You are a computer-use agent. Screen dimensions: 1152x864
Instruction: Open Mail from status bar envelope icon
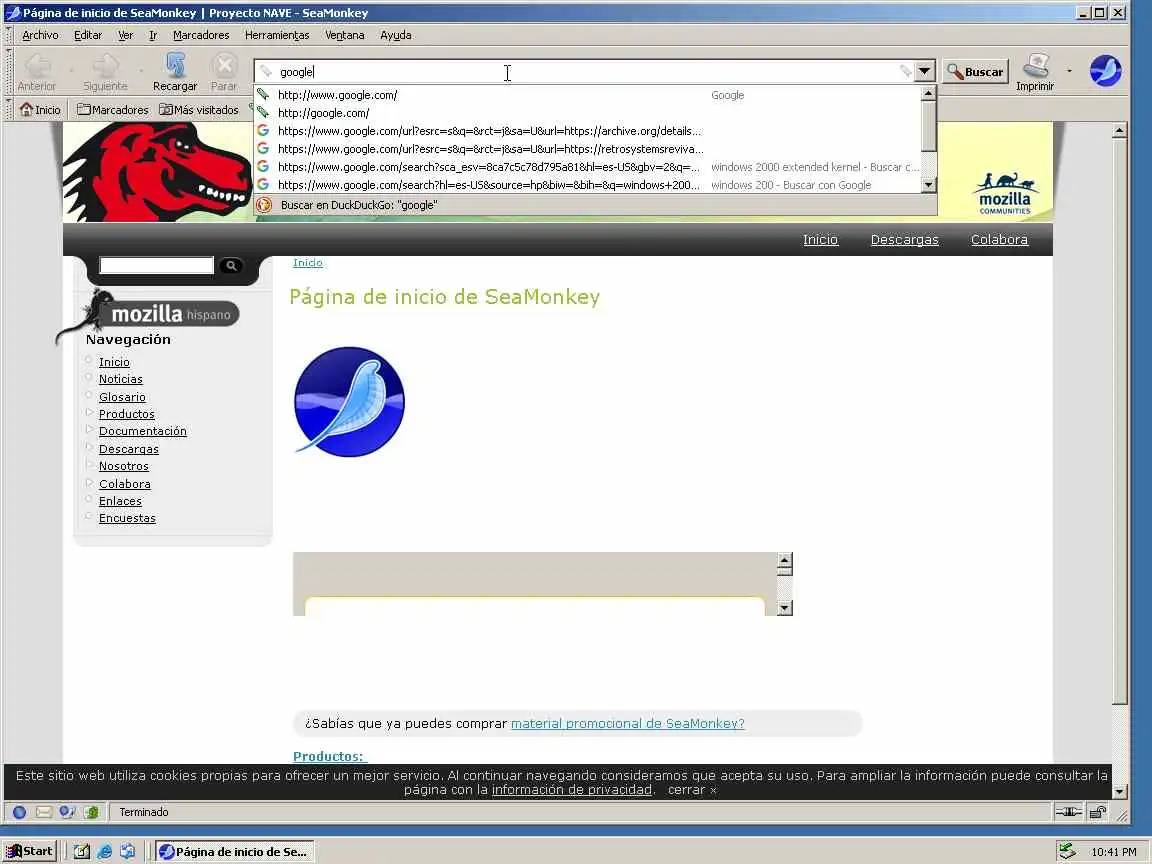[x=43, y=812]
